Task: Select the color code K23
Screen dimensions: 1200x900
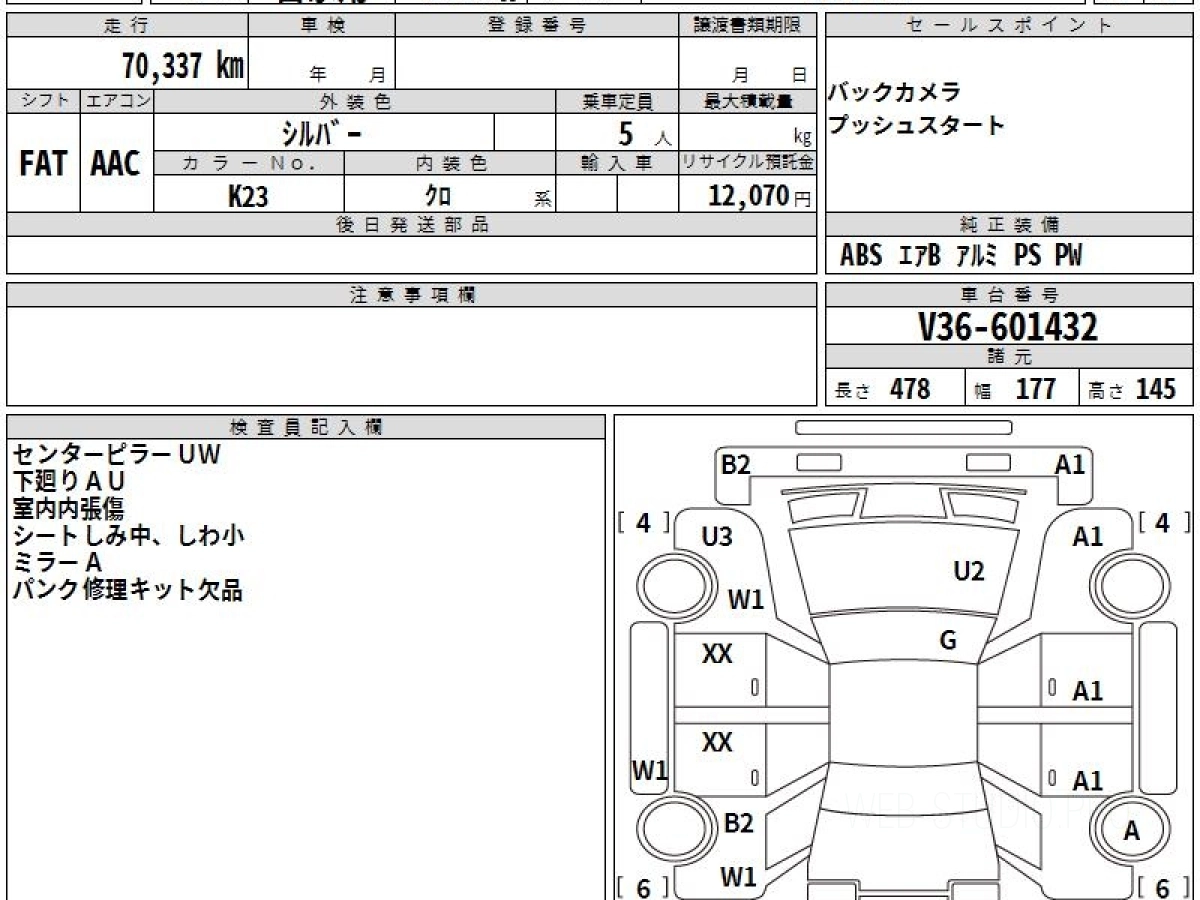Action: click(x=248, y=195)
